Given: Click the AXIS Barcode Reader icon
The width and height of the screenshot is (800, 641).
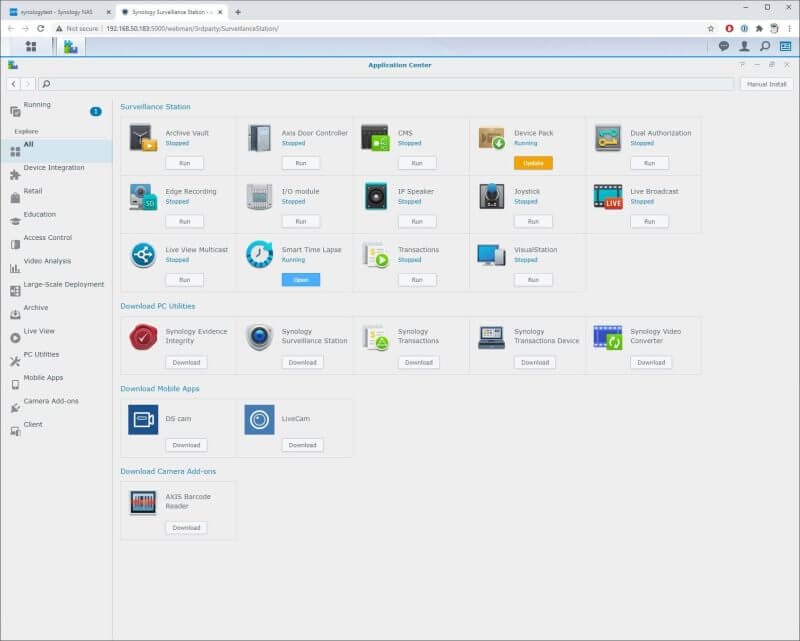Looking at the screenshot, I should tap(143, 502).
